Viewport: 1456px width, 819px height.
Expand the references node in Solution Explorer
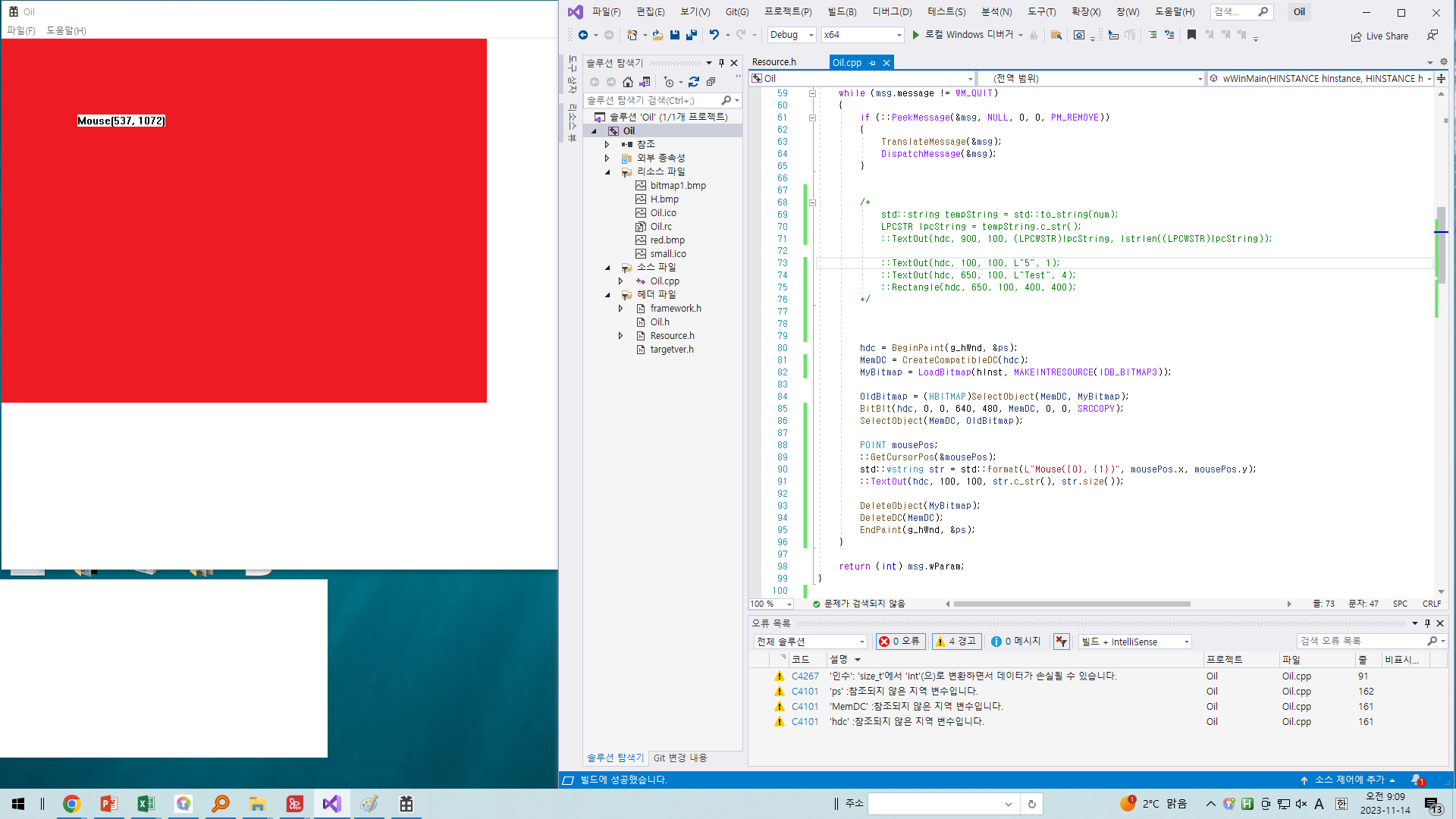coord(607,144)
